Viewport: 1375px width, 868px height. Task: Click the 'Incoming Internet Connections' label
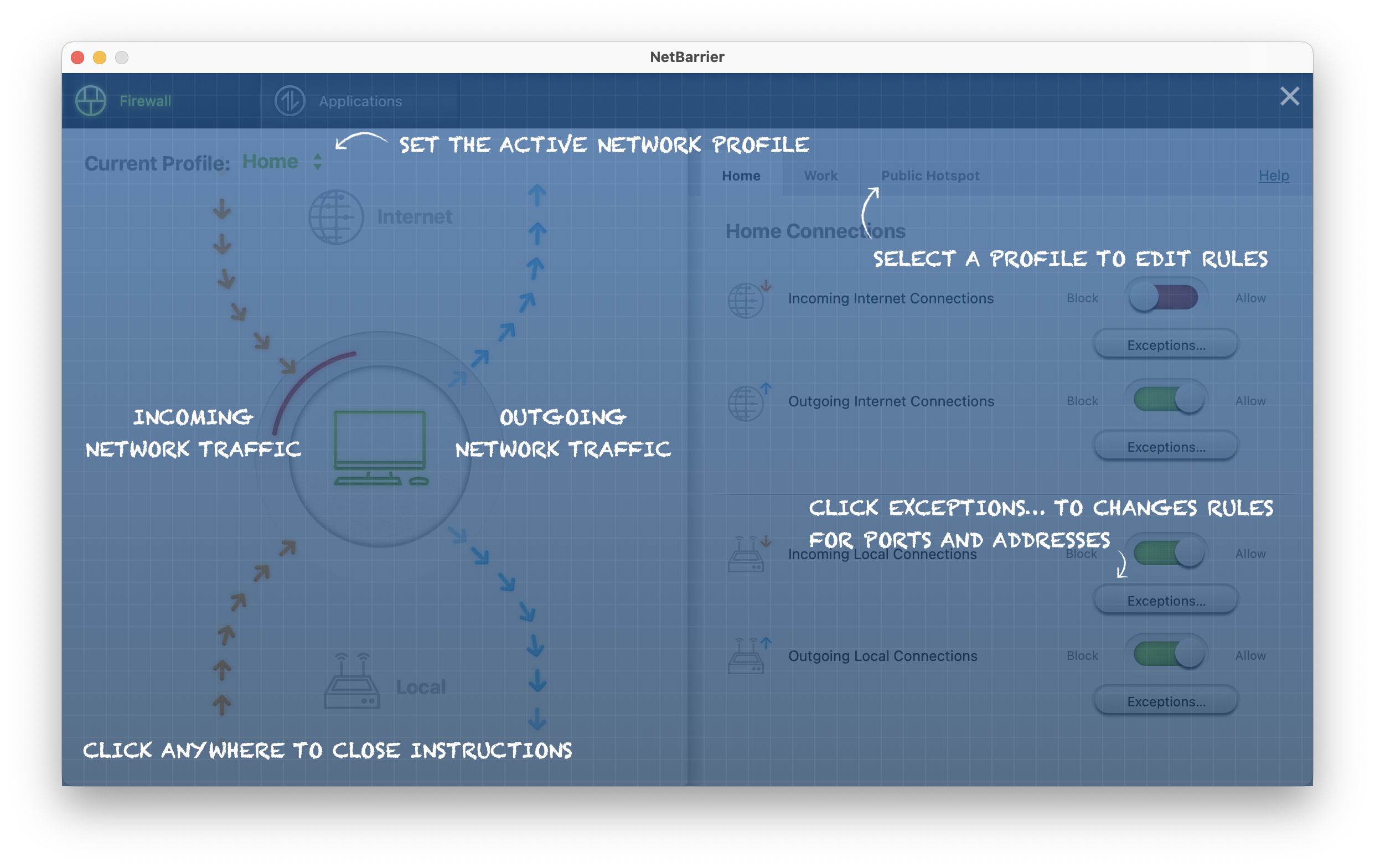click(x=890, y=299)
